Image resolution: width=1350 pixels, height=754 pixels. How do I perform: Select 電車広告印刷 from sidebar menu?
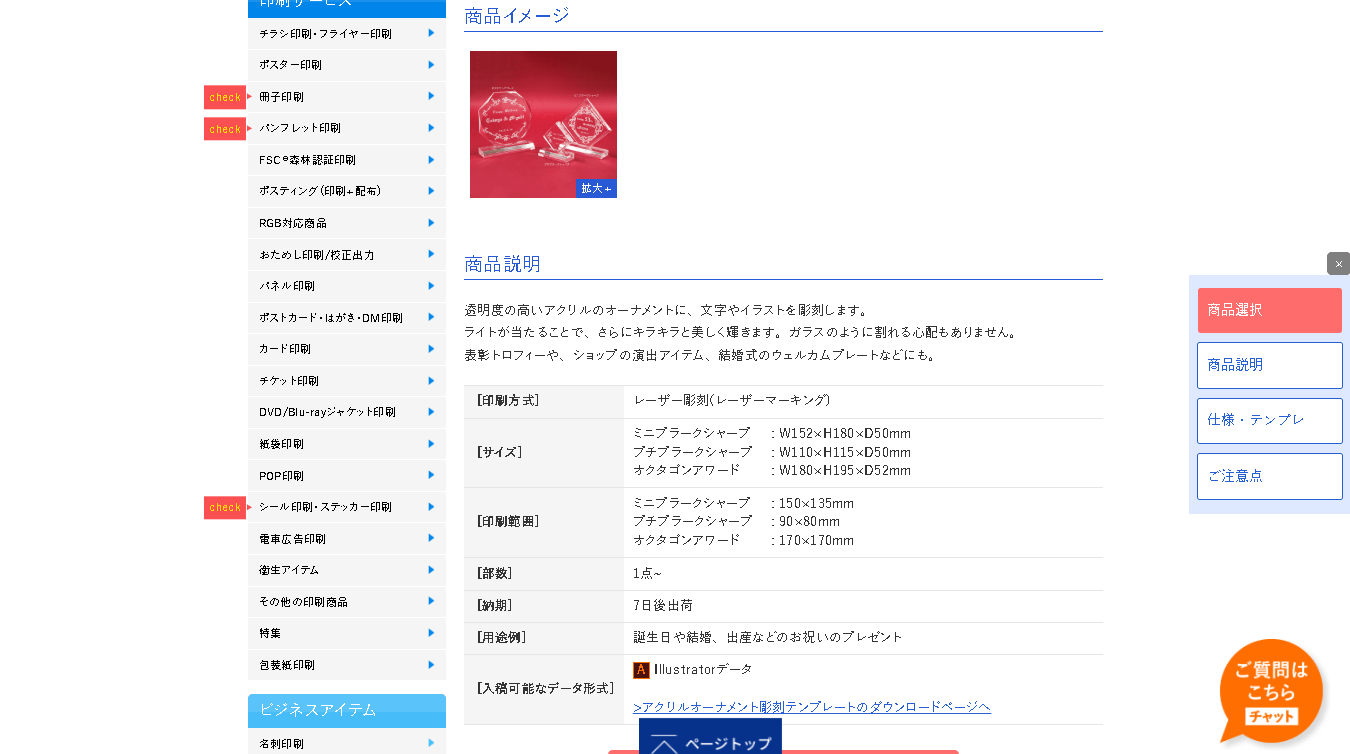[x=292, y=539]
